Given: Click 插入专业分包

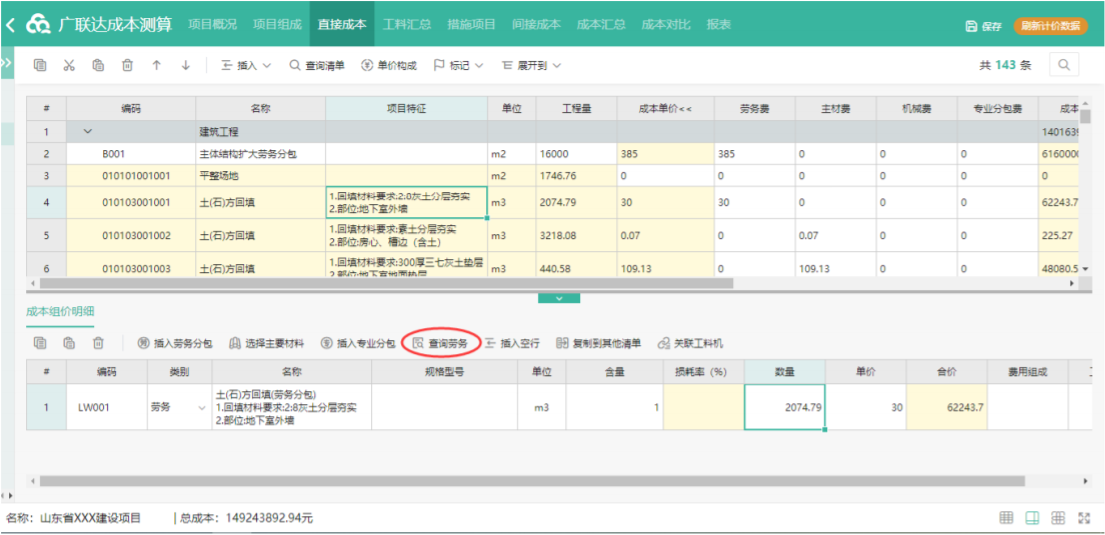Looking at the screenshot, I should click(x=358, y=344).
